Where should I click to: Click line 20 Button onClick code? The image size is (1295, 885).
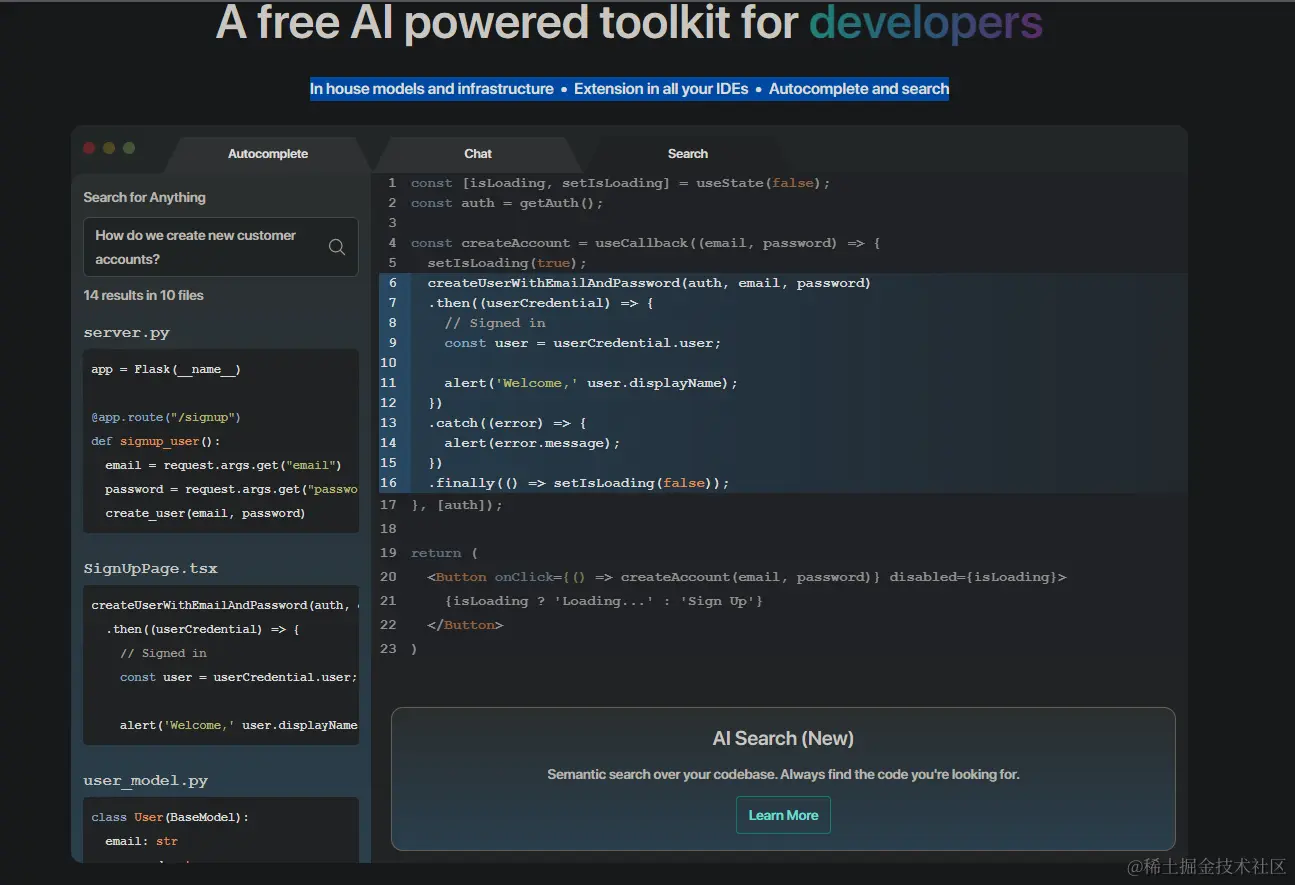[747, 577]
